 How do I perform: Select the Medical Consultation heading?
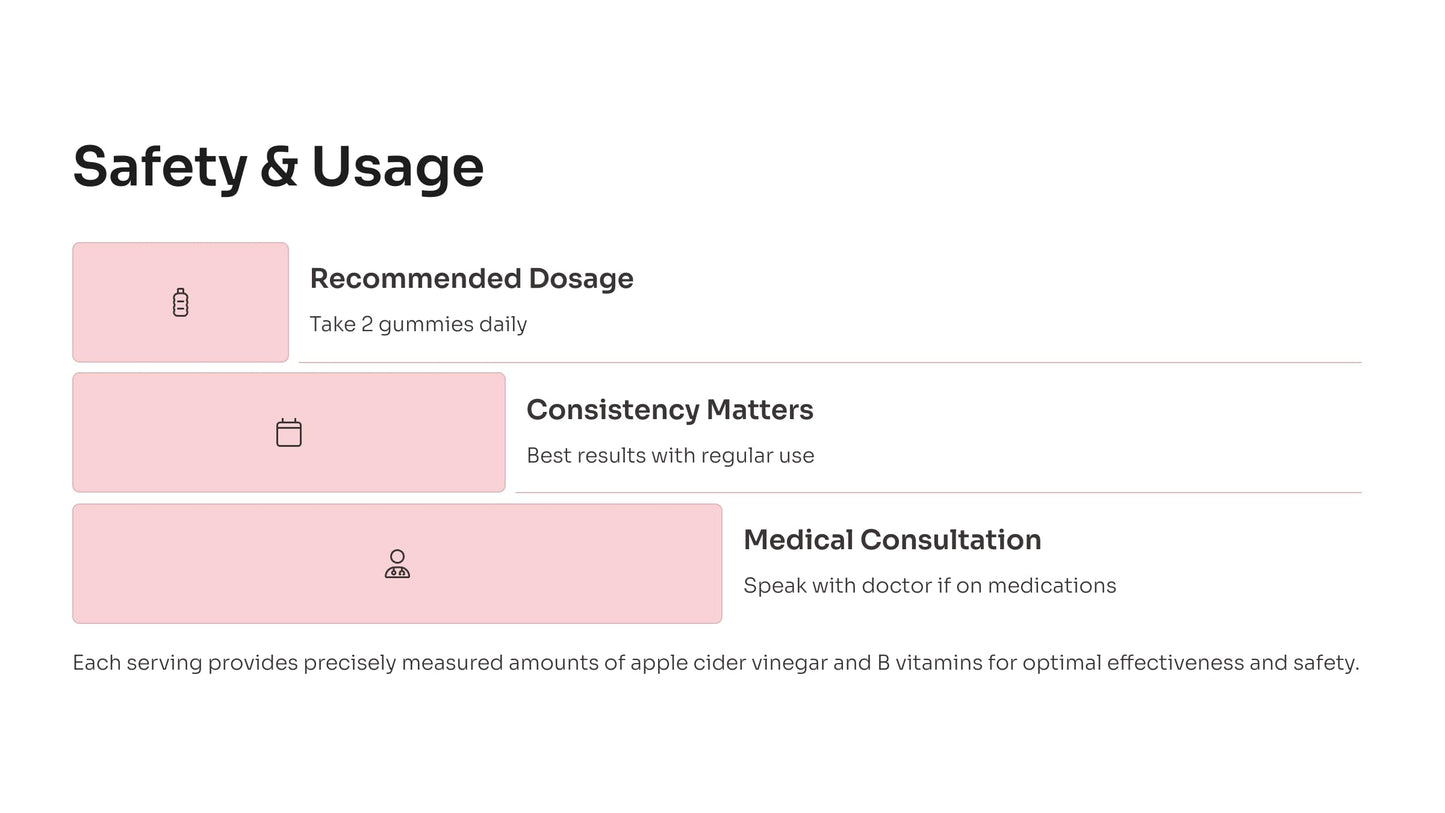click(x=892, y=539)
